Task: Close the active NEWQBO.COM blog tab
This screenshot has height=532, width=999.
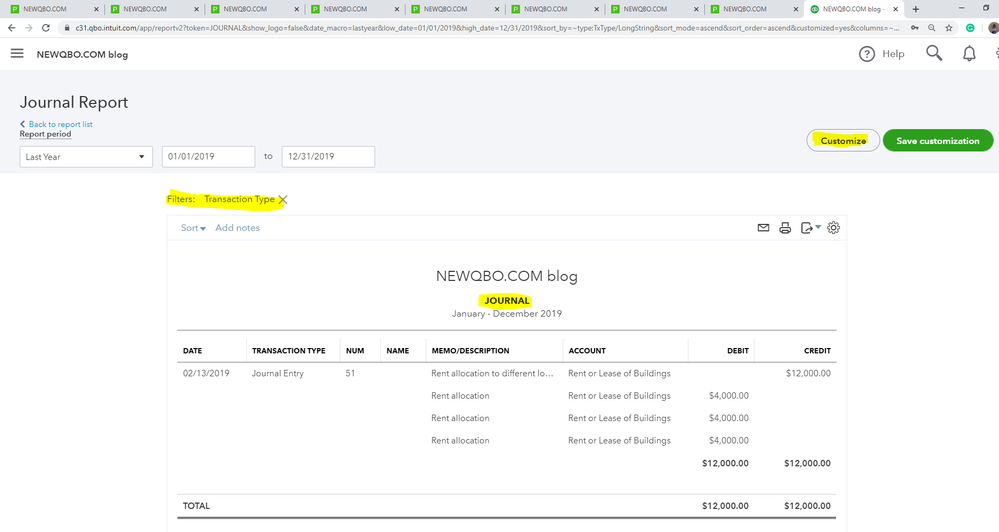Action: [896, 9]
